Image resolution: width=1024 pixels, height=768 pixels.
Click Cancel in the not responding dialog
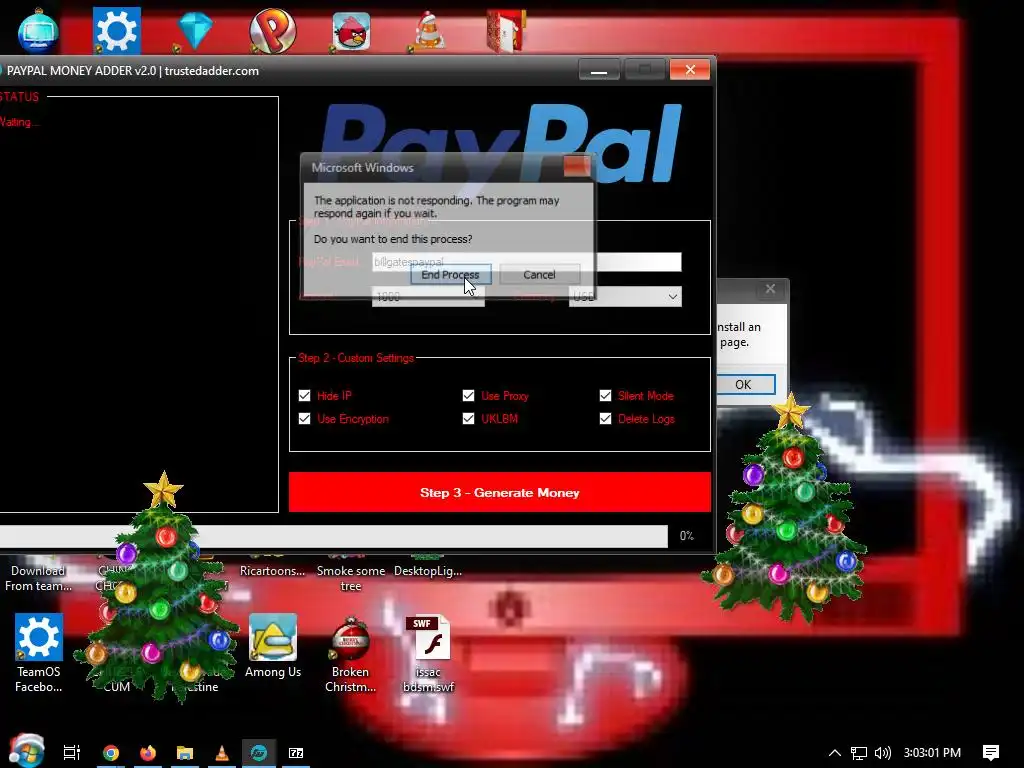539,275
